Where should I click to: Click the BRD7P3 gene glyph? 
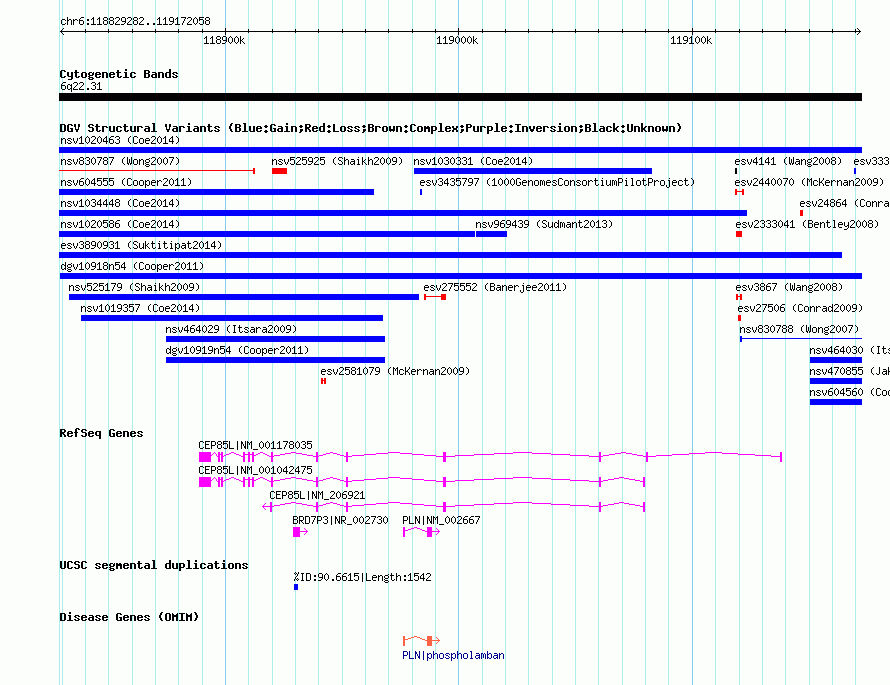(x=300, y=532)
